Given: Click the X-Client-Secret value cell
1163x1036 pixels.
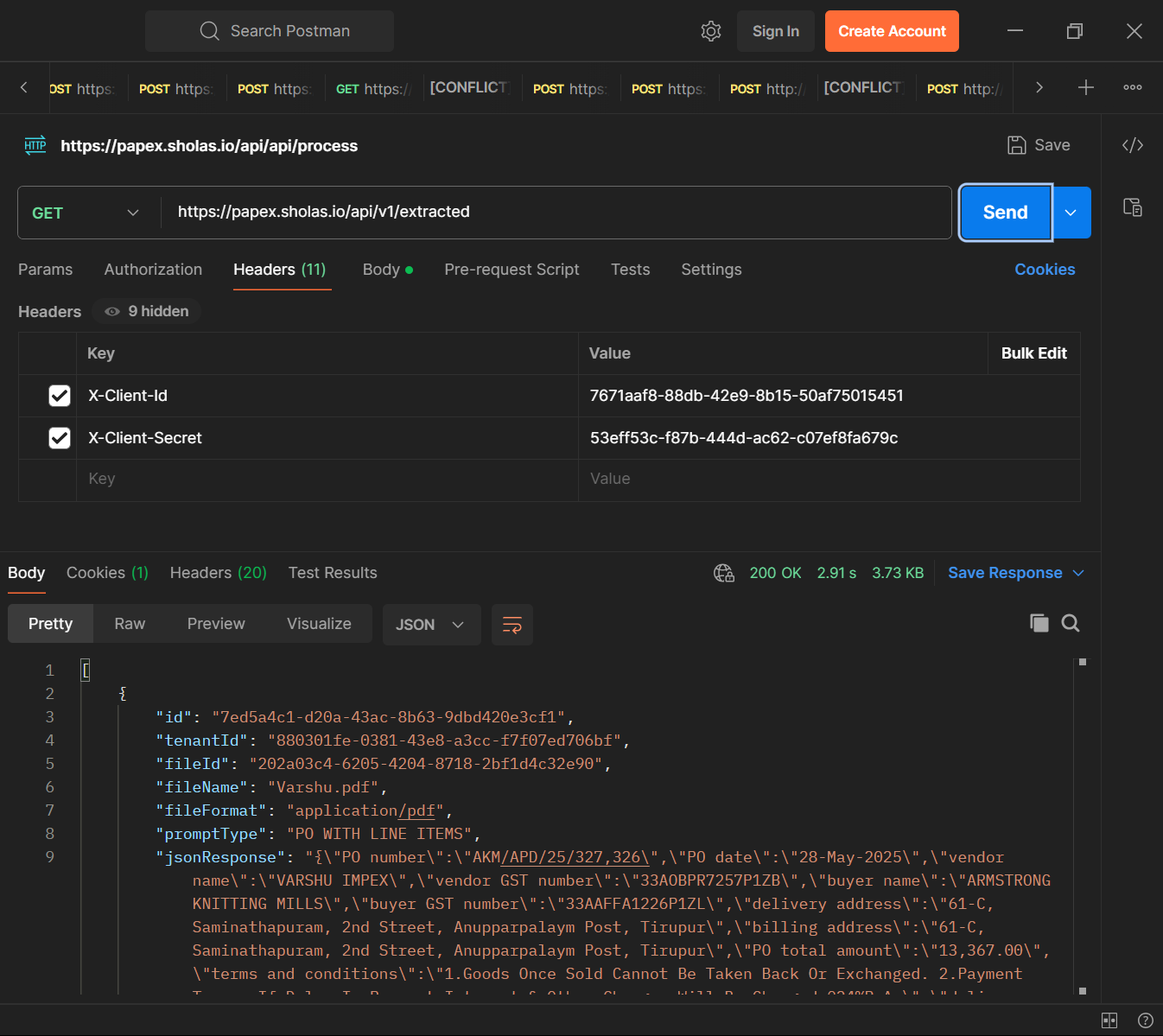Looking at the screenshot, I should (829, 438).
